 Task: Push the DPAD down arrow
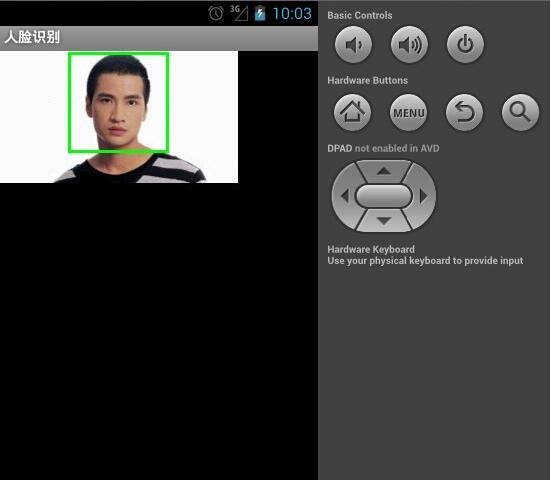point(384,221)
